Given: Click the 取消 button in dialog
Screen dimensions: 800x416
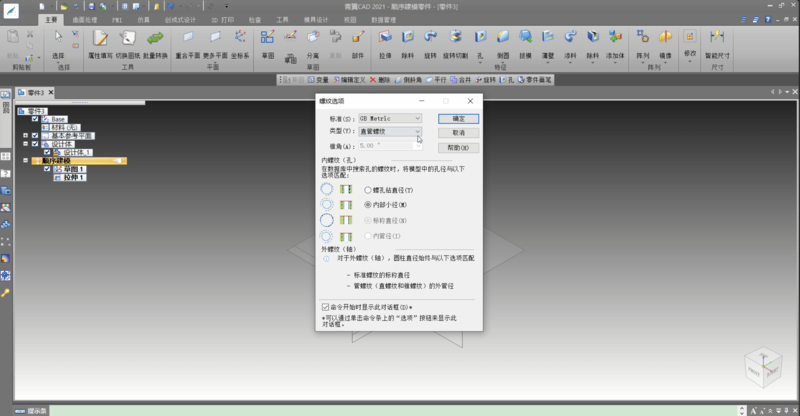Looking at the screenshot, I should pos(458,132).
